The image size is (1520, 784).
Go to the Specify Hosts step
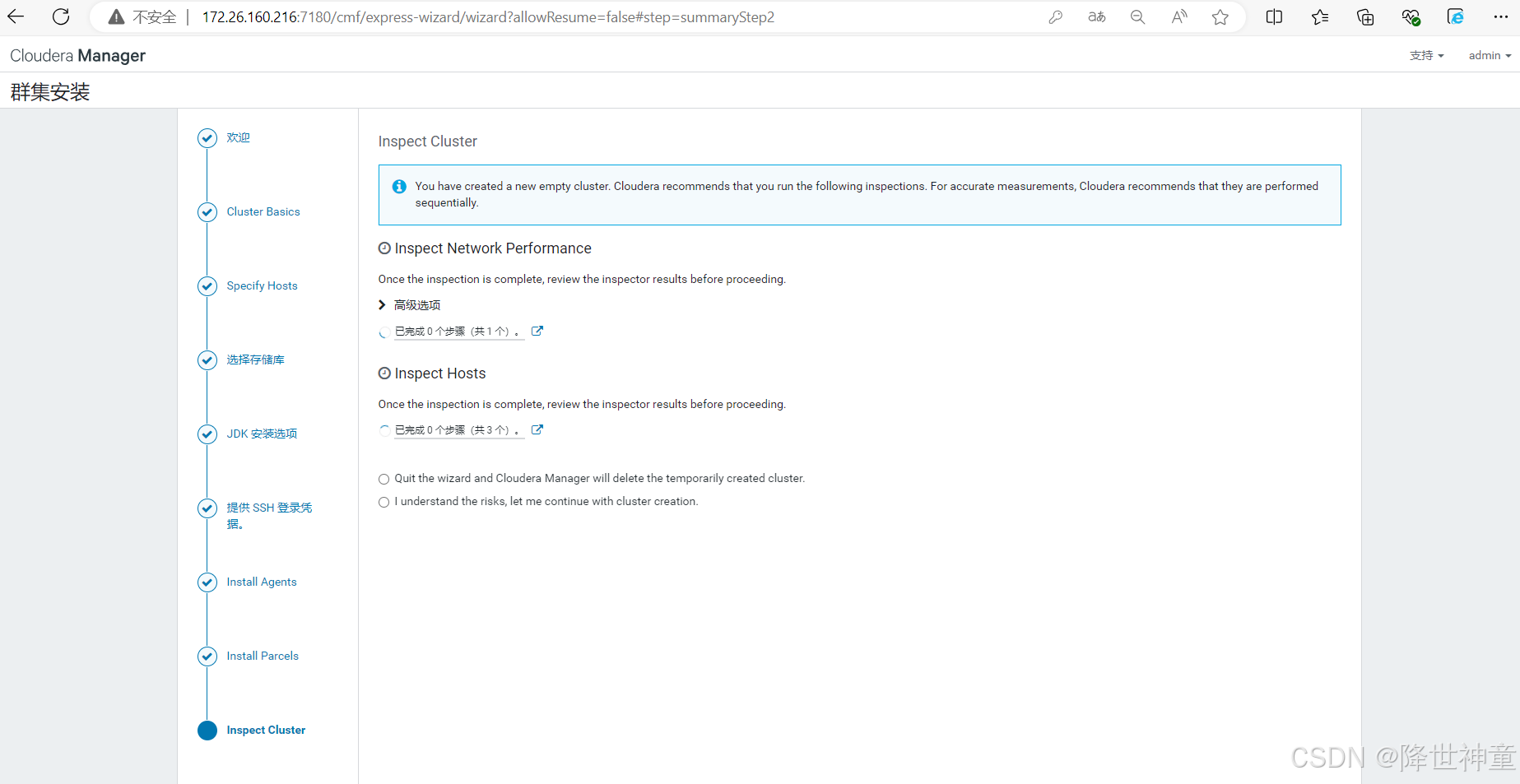click(x=262, y=285)
